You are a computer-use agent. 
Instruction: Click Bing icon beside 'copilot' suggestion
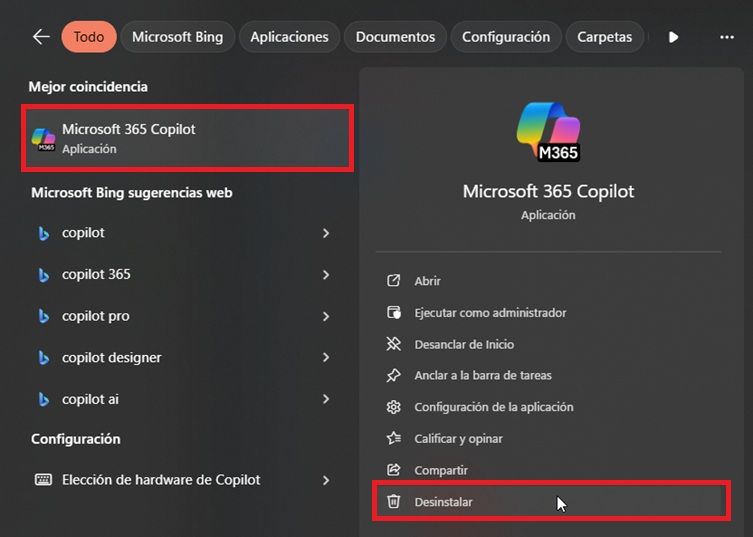point(44,233)
